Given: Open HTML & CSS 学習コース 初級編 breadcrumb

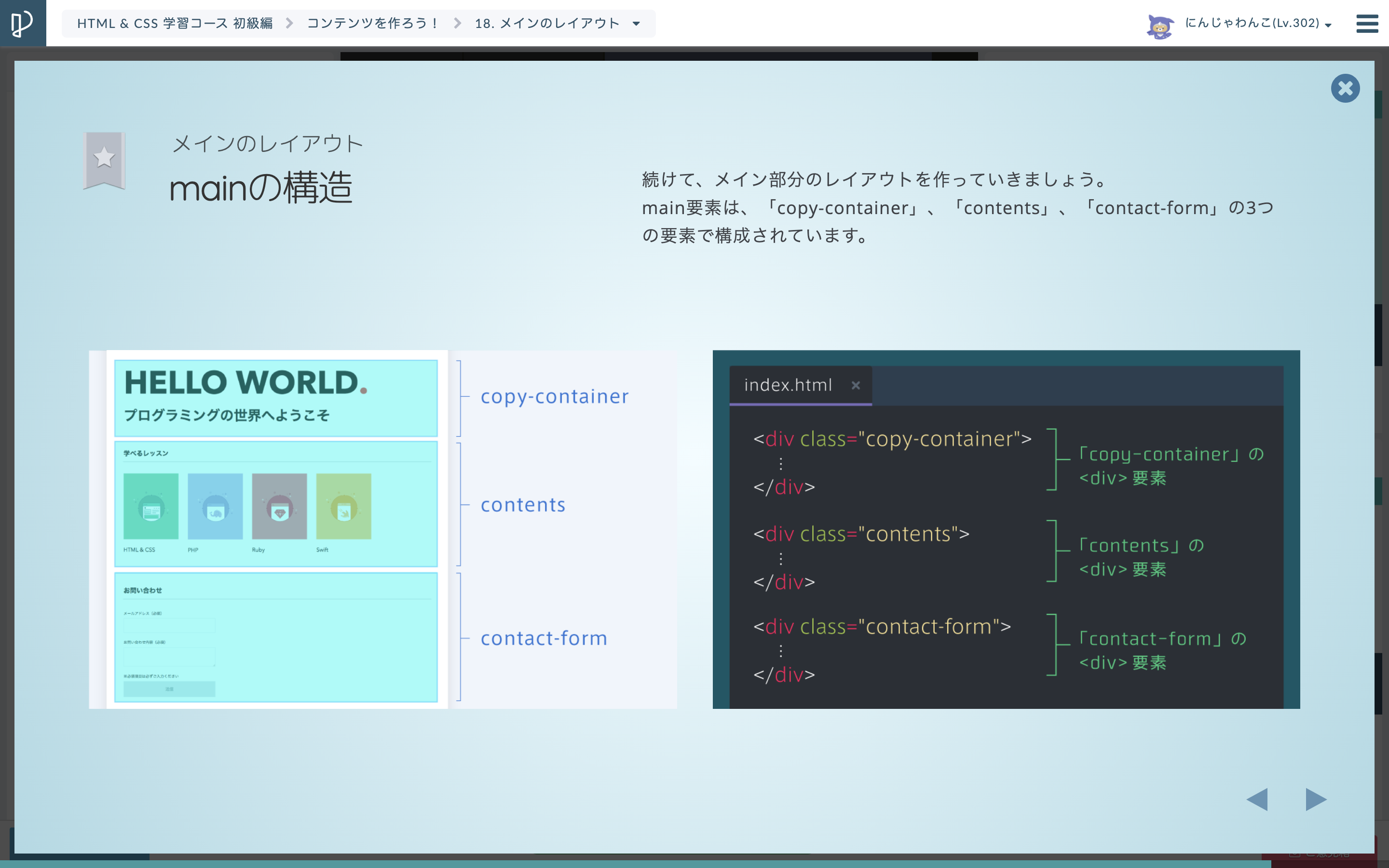Looking at the screenshot, I should tap(175, 24).
